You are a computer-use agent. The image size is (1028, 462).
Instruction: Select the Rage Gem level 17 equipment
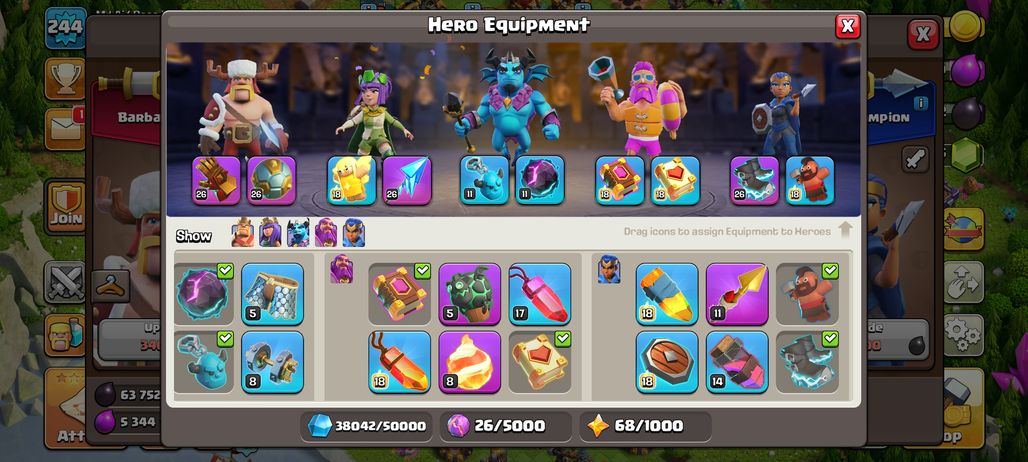540,294
